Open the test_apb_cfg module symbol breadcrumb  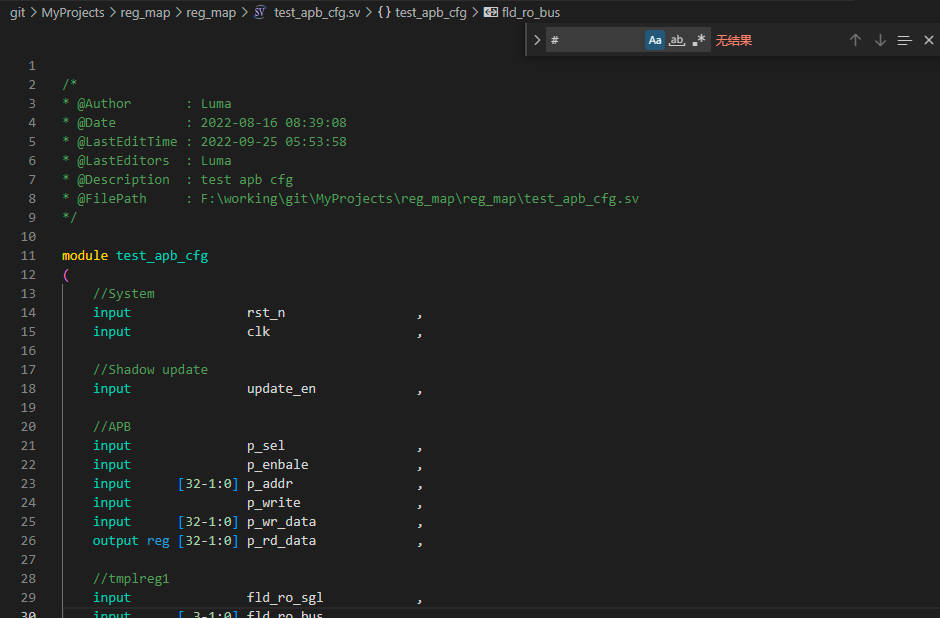pyautogui.click(x=430, y=13)
